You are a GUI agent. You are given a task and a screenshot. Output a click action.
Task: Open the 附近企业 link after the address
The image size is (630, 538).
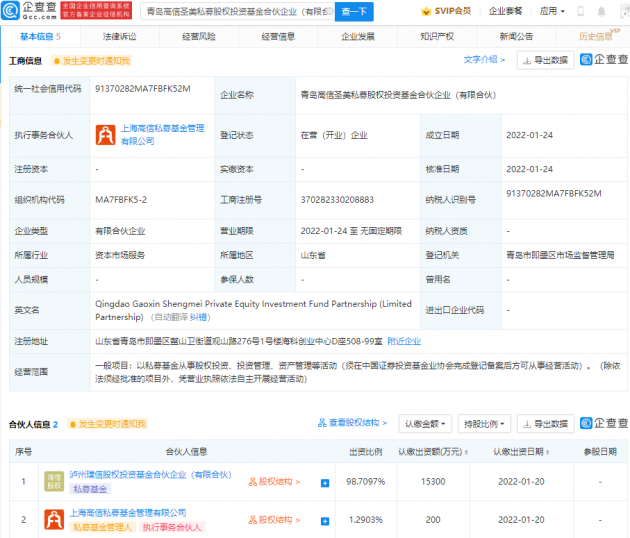pyautogui.click(x=403, y=341)
